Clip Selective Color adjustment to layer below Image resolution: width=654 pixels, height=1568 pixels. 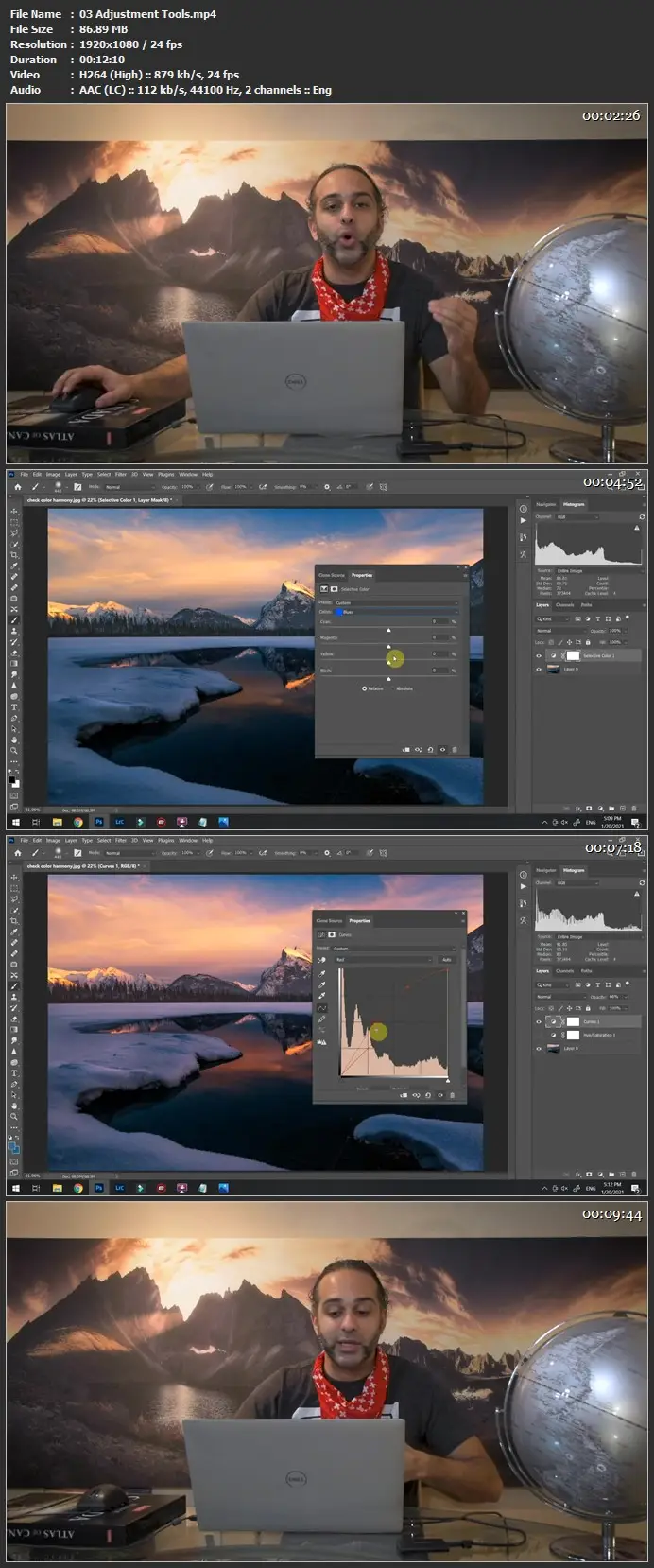(x=405, y=749)
